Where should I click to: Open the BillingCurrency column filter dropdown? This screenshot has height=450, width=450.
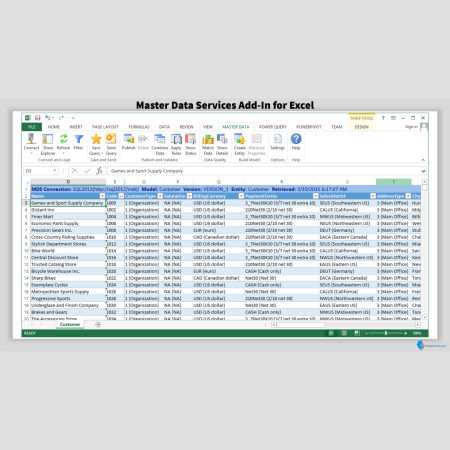click(241, 196)
